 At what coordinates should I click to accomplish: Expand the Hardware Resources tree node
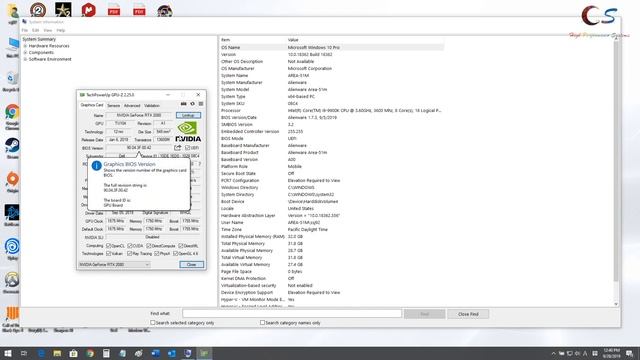pyautogui.click(x=25, y=46)
